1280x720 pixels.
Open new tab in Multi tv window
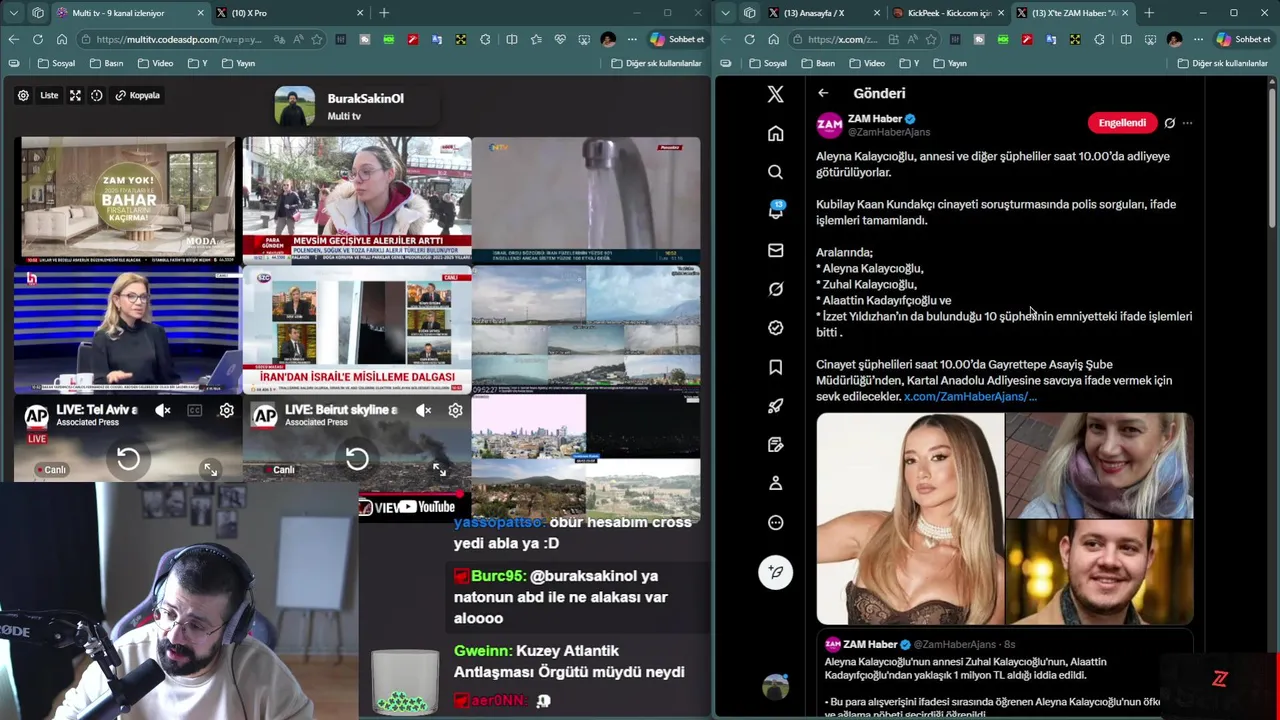click(x=384, y=13)
